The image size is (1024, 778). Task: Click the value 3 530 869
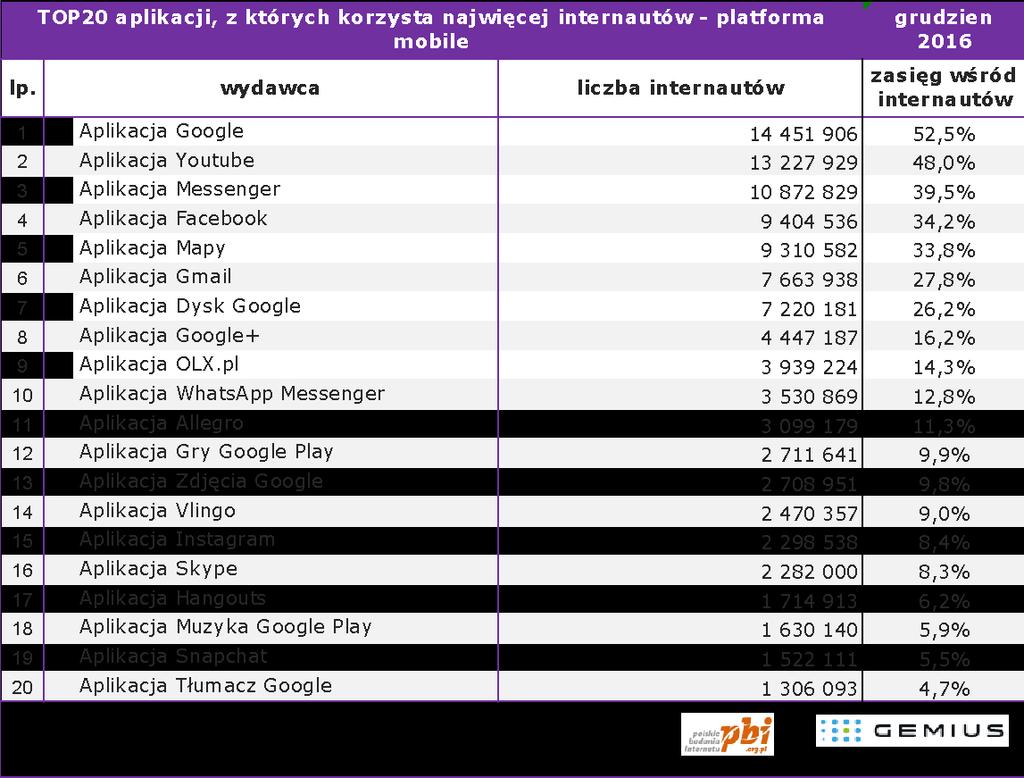(x=808, y=397)
